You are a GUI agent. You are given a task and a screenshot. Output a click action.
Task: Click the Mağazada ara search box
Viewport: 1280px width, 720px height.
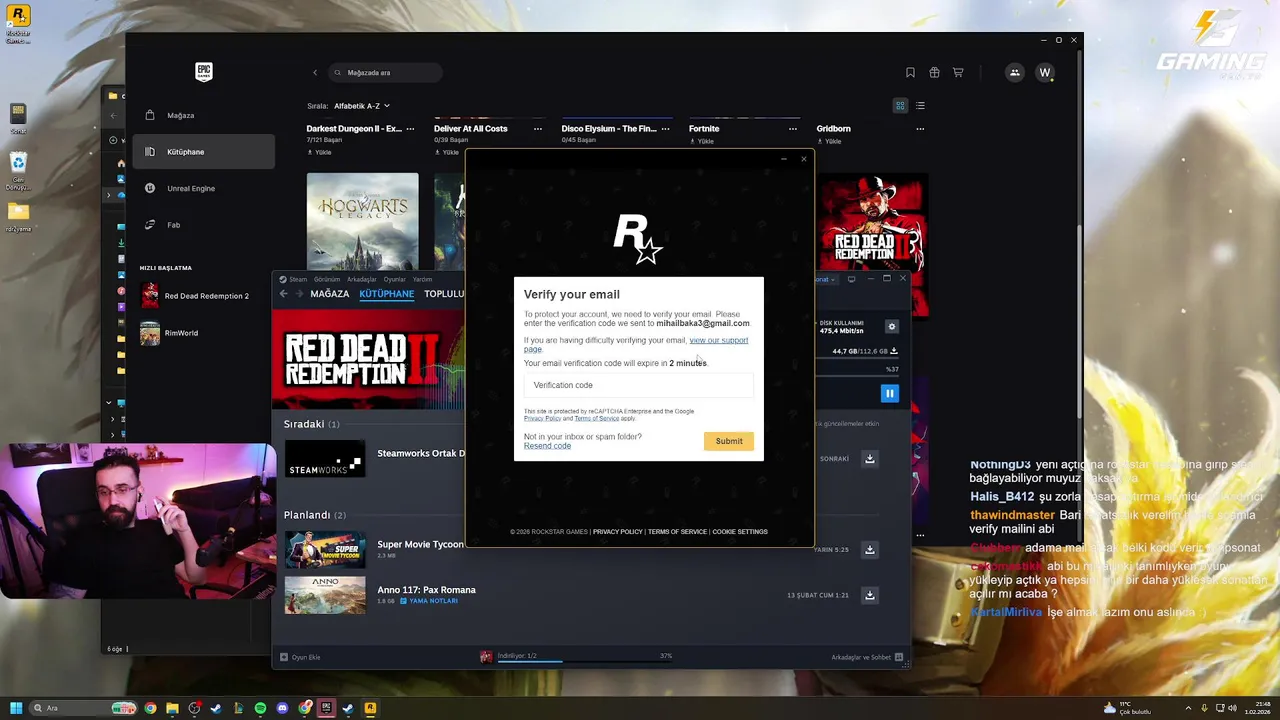385,73
